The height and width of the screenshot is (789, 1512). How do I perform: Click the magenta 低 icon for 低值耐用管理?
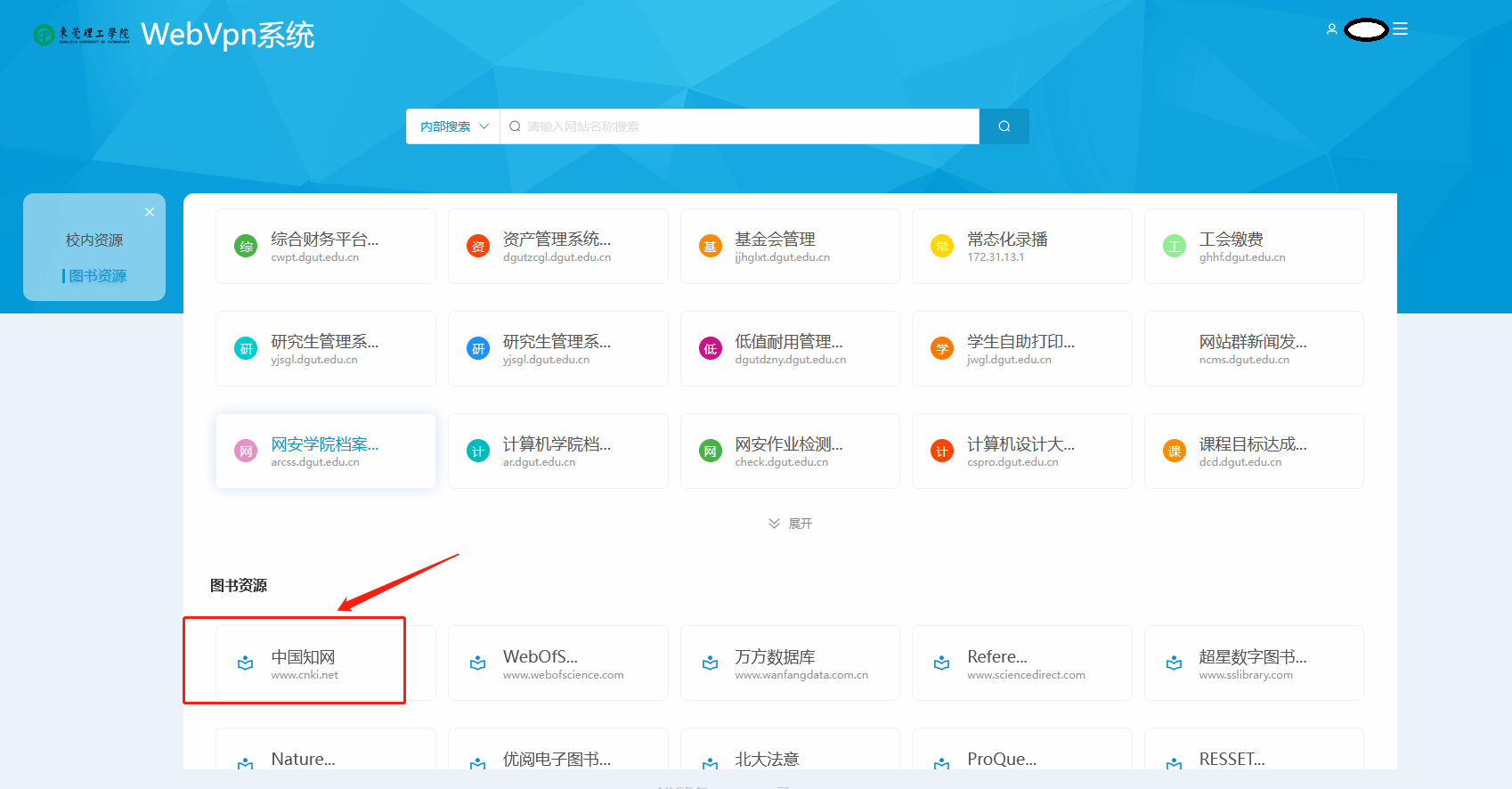[711, 349]
